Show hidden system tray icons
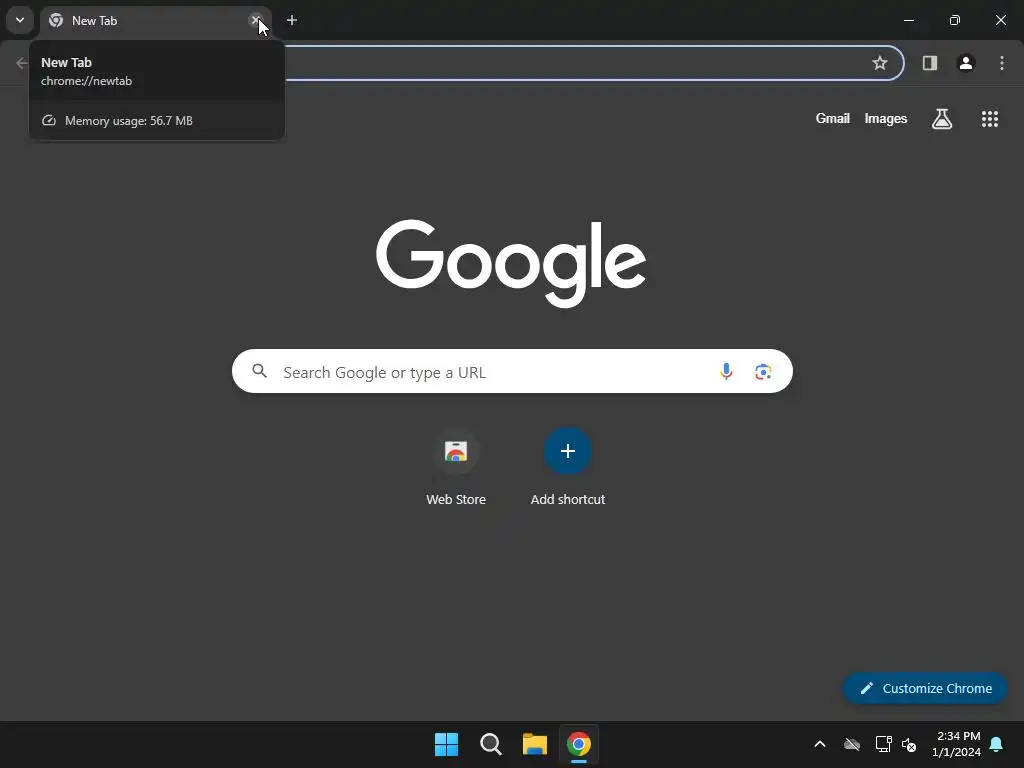 [x=820, y=744]
